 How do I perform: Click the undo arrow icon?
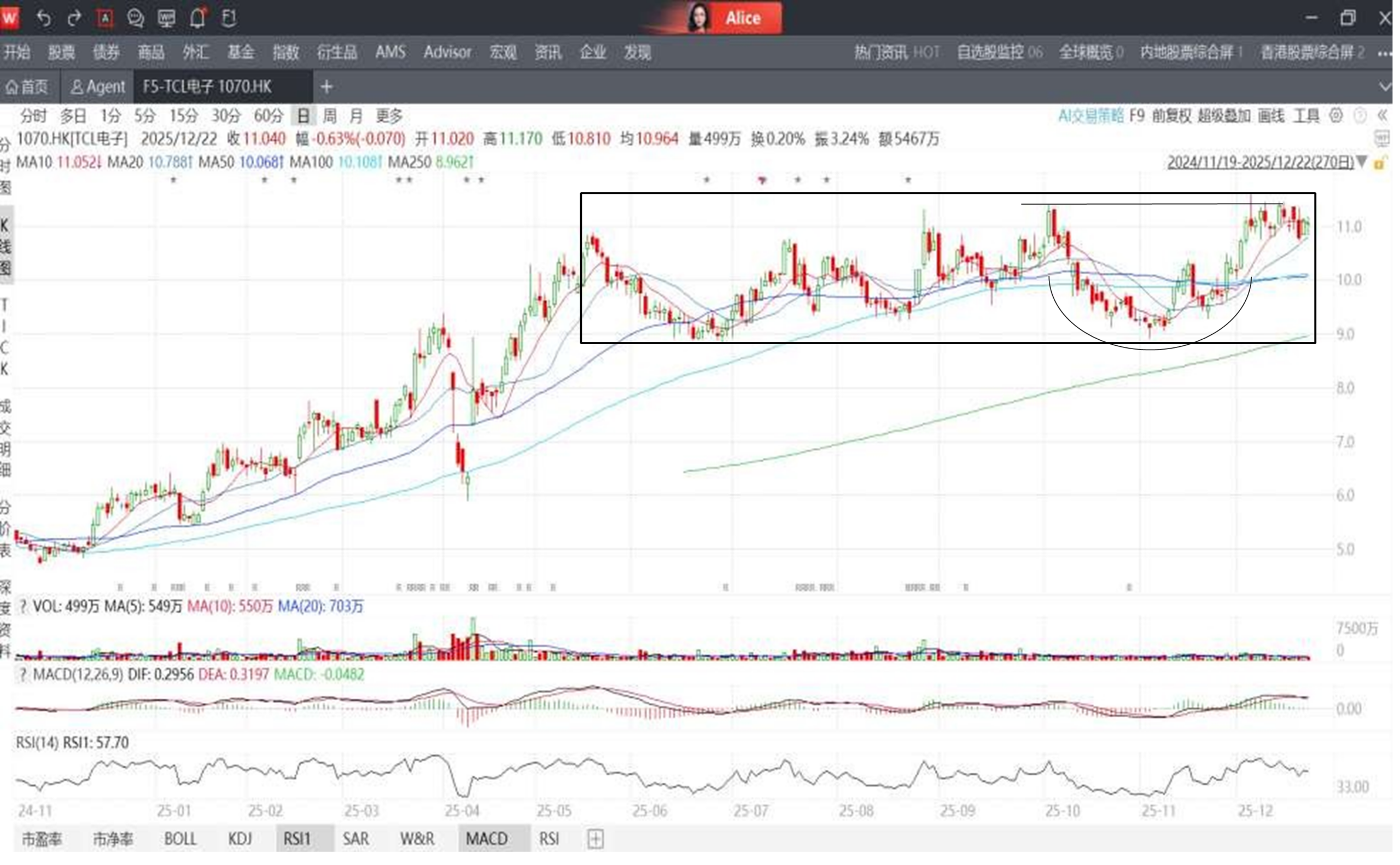coord(44,18)
